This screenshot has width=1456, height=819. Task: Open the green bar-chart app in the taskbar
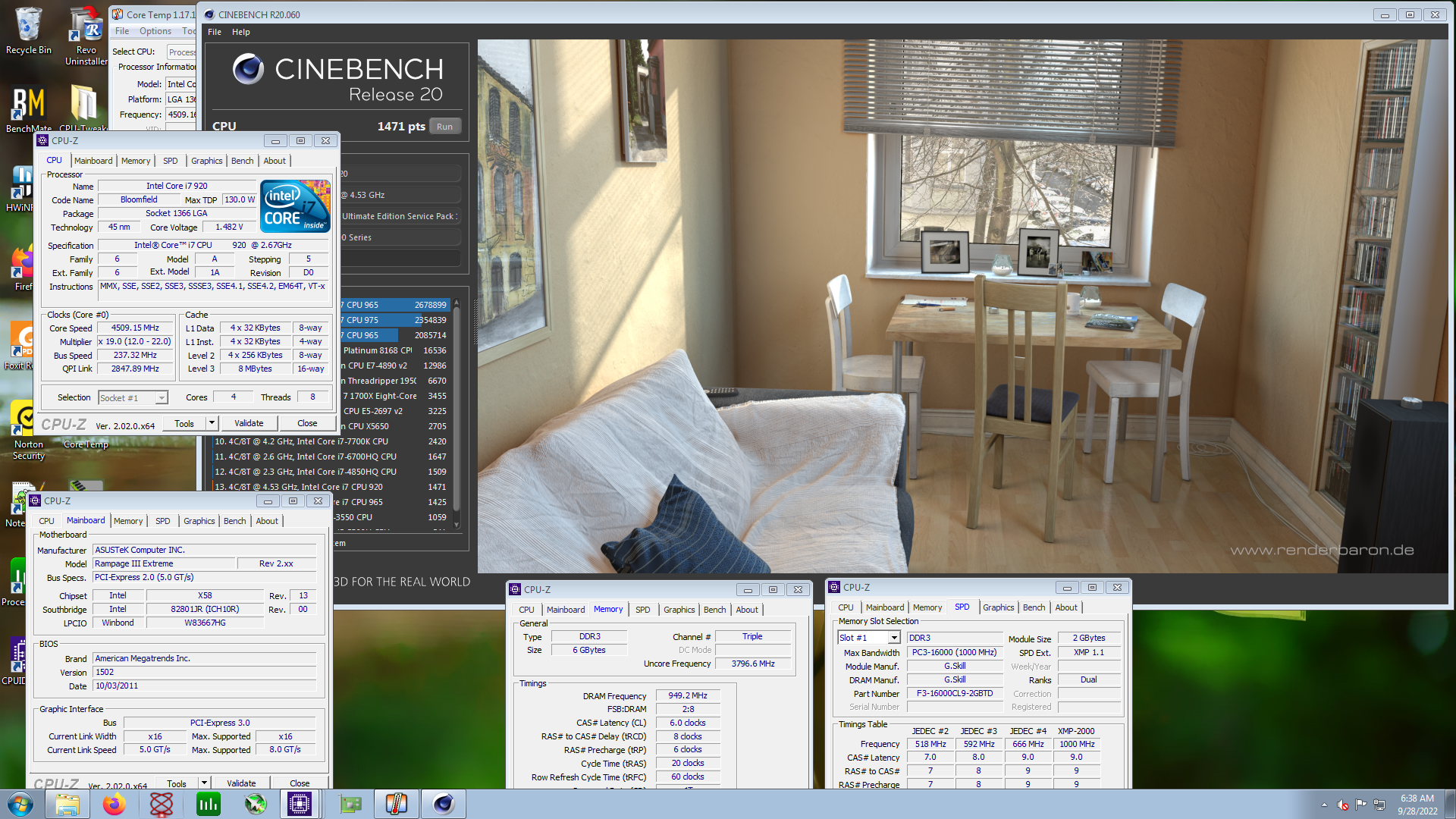pyautogui.click(x=209, y=804)
